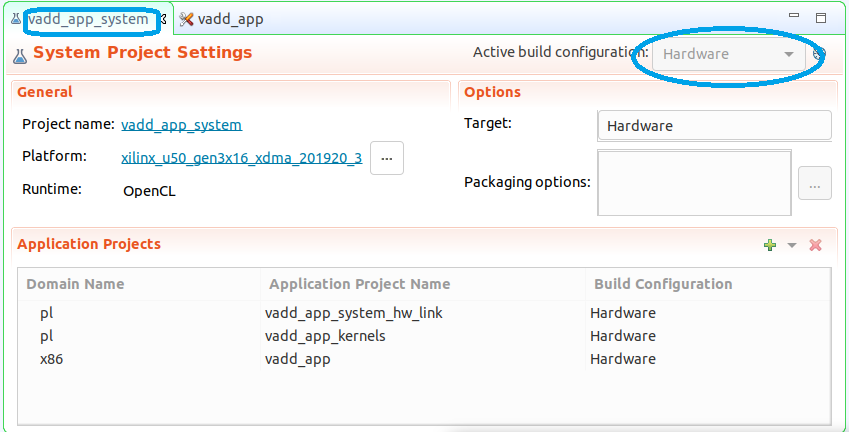Viewport: 849px width, 432px height.
Task: Click the red X remove application icon
Action: pos(815,245)
